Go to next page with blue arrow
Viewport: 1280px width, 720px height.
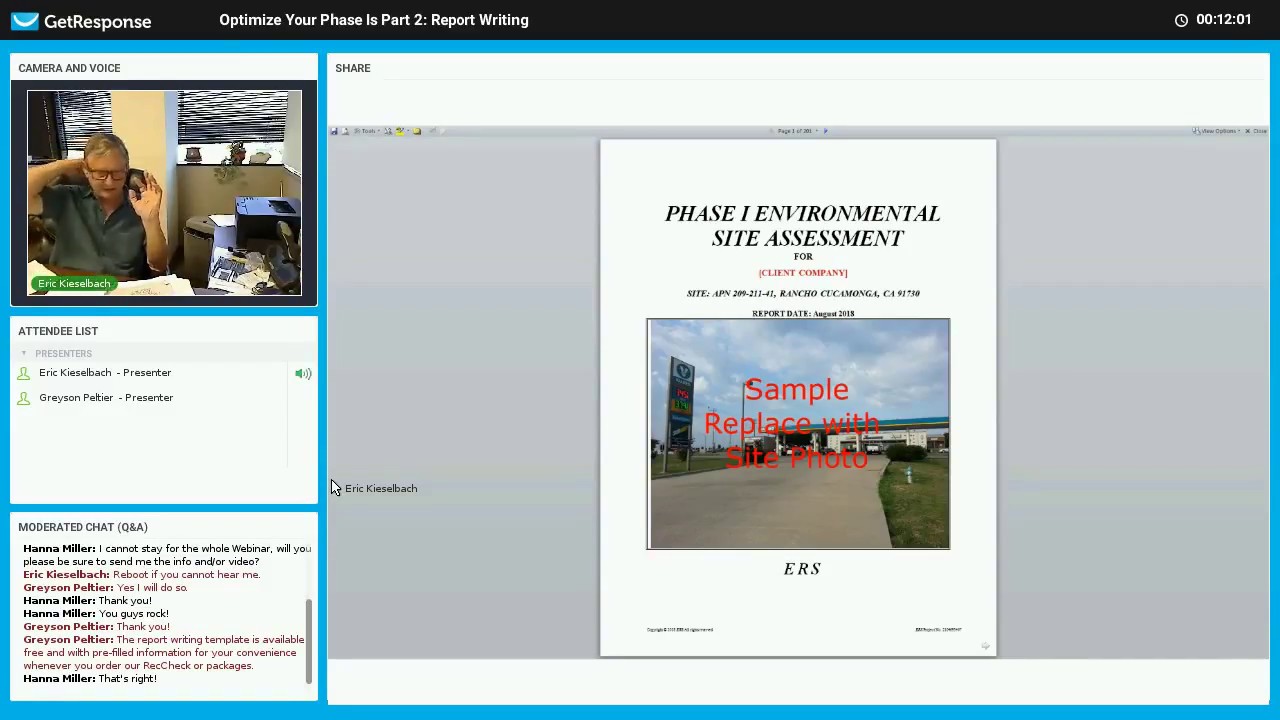(x=825, y=131)
